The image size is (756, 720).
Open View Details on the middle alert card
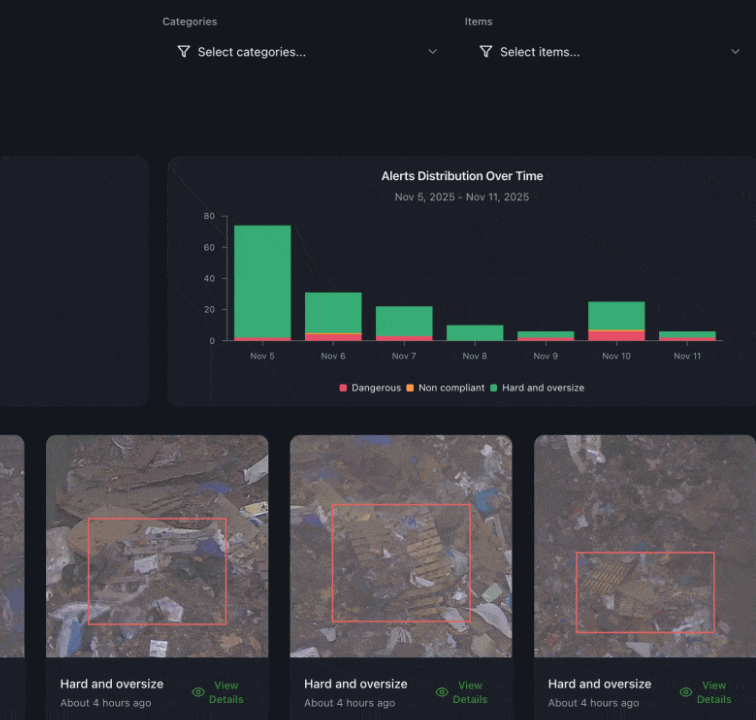470,692
